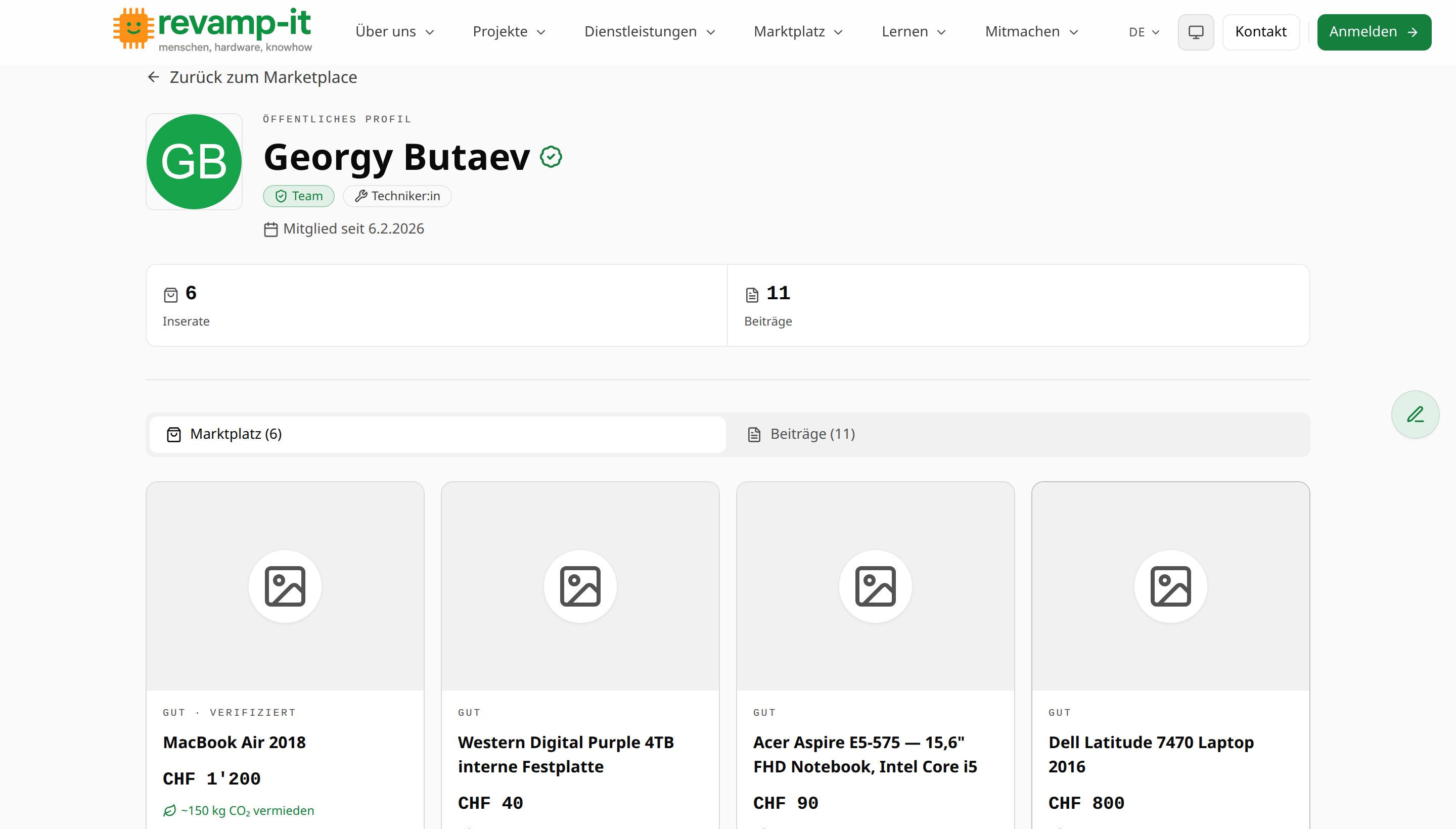The width and height of the screenshot is (1456, 829).
Task: Click the CHF 1'200 price
Action: point(212,778)
